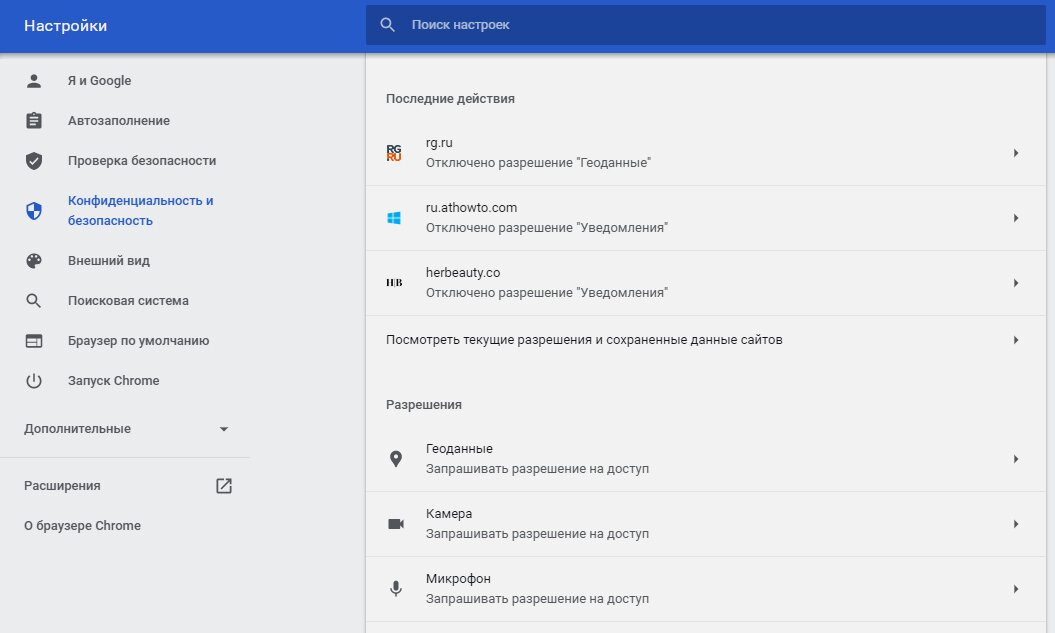The image size is (1055, 633).
Task: Click the Микрофон permission label
Action: click(458, 579)
